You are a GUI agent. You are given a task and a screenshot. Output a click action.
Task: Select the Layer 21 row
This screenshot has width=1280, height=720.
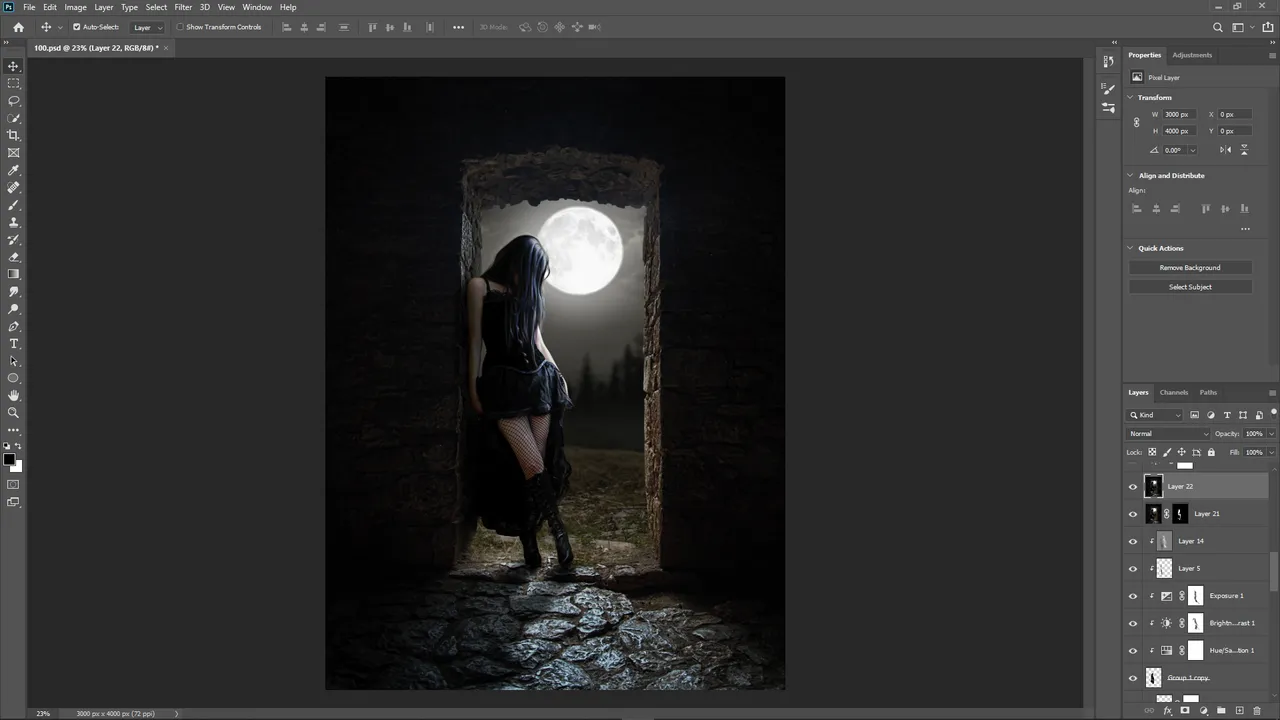tap(1197, 514)
